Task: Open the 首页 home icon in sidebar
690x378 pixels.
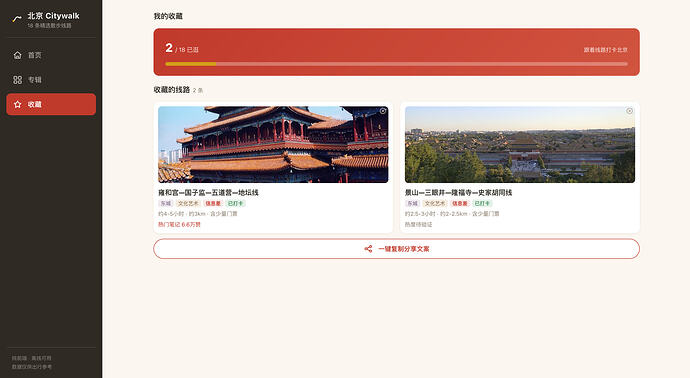Action: (x=18, y=55)
